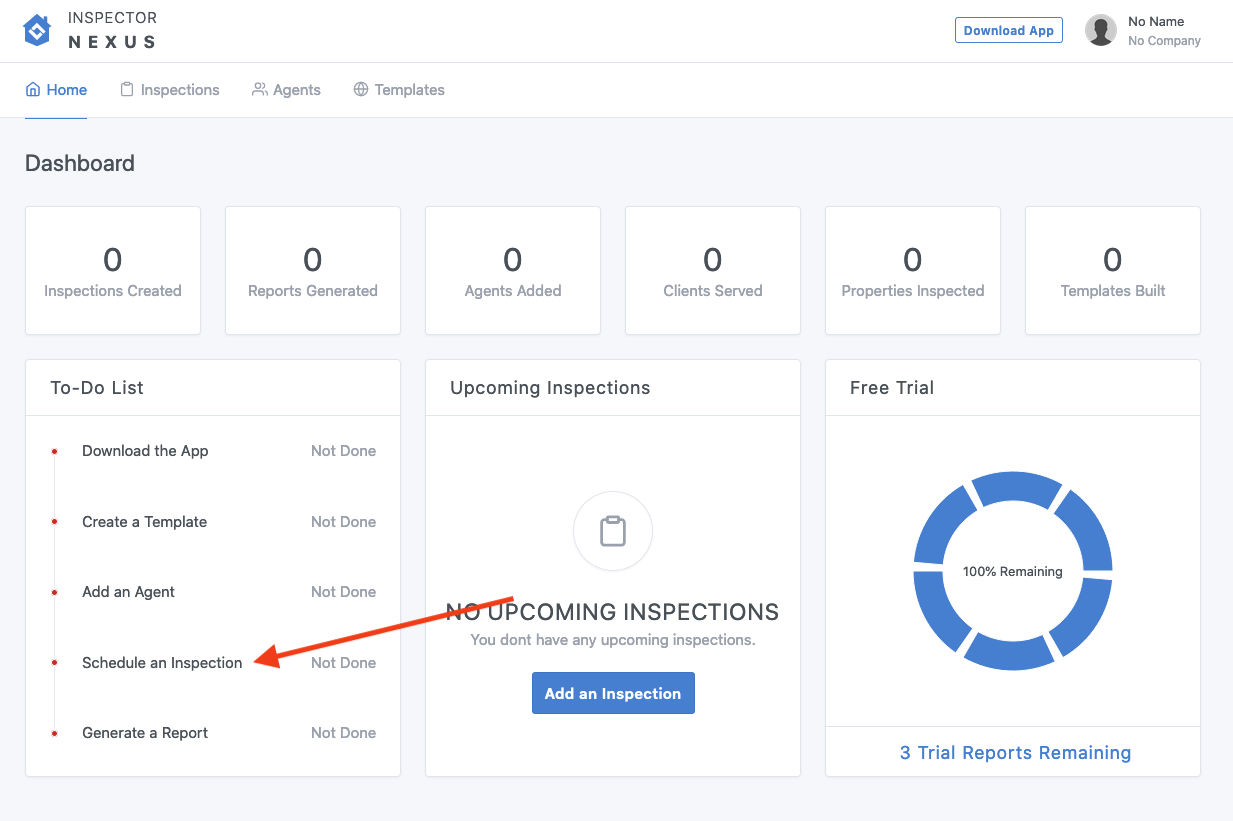Select Generate a Report to-do item
Screen dimensions: 1233x821
point(145,733)
